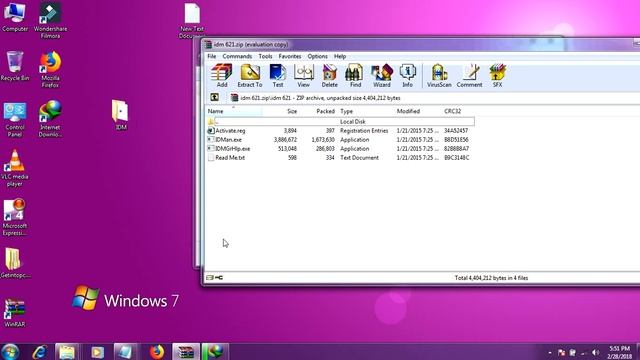
Task: Select the IDMan.exe file row
Action: pos(340,140)
